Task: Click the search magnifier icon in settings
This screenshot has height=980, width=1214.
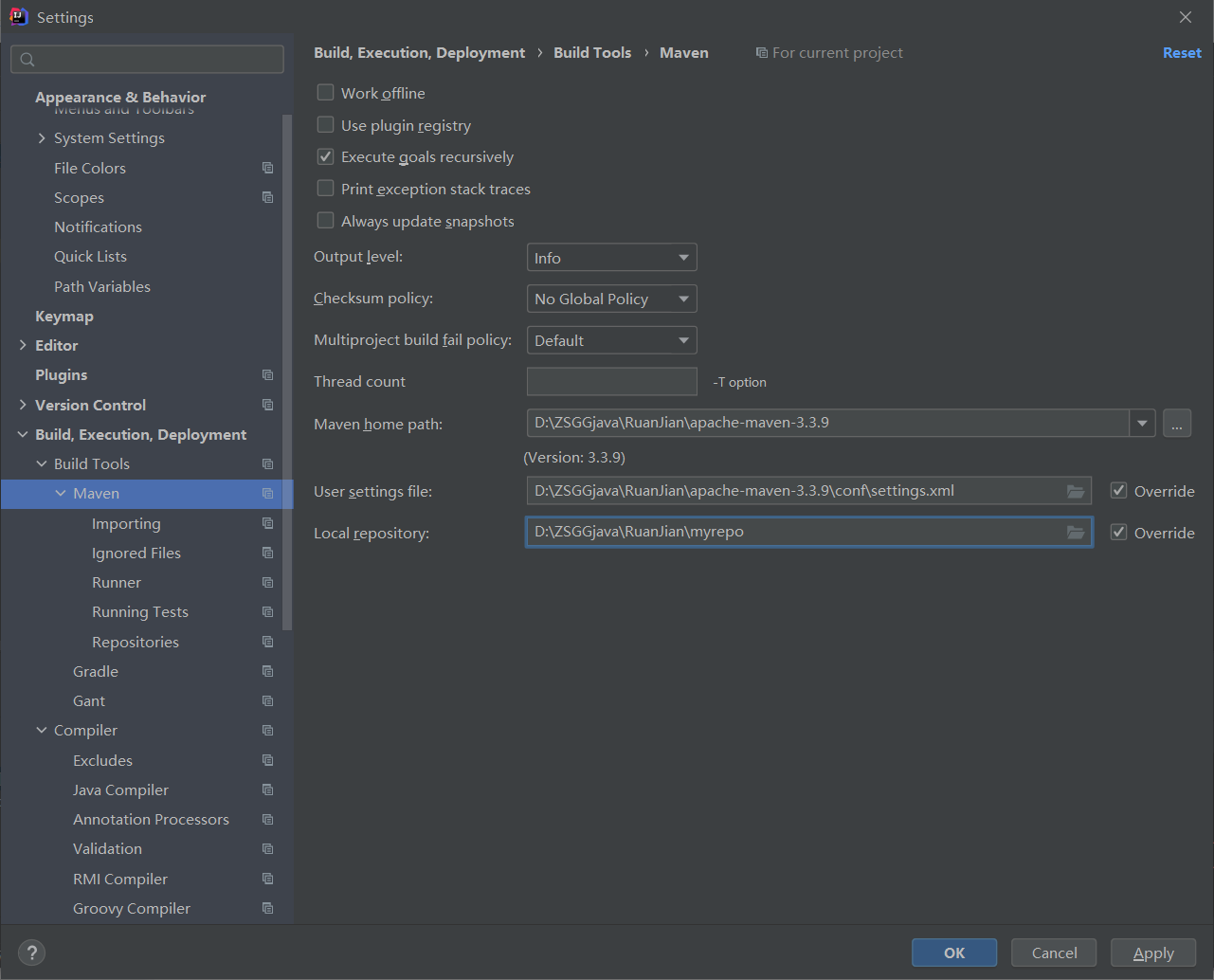Action: (x=27, y=60)
